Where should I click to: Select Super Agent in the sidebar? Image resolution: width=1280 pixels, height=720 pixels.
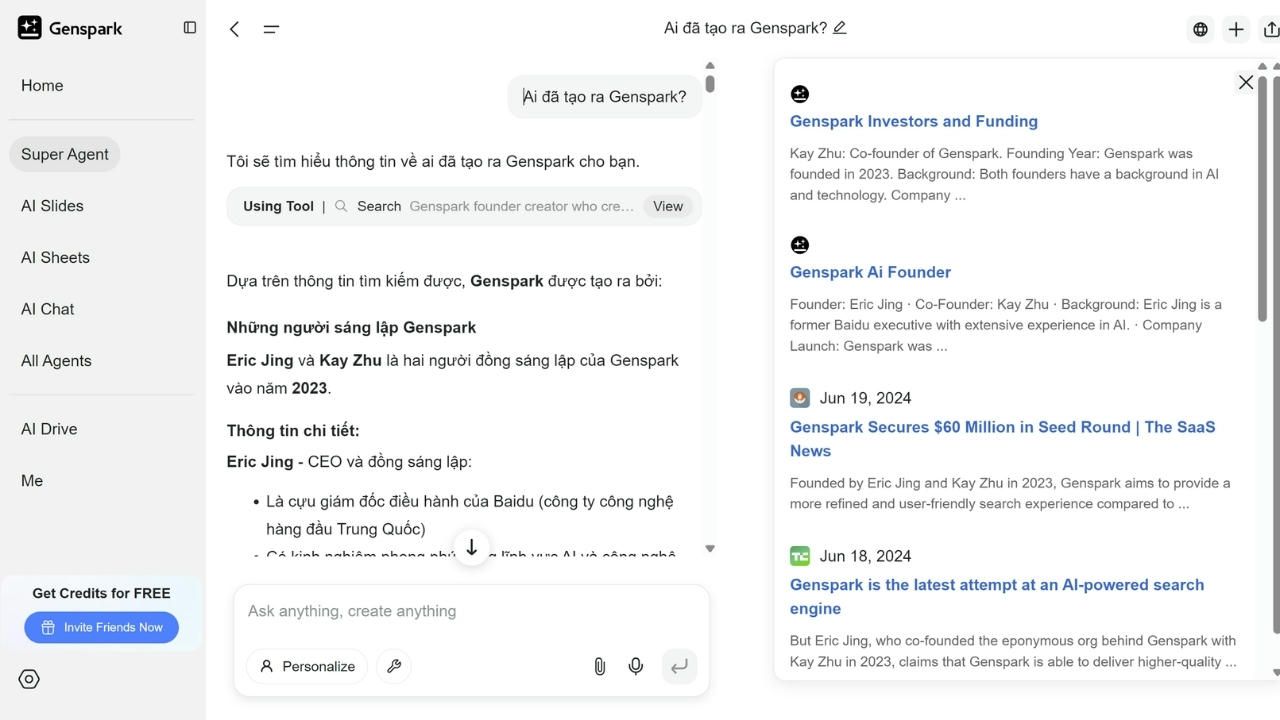(x=65, y=154)
